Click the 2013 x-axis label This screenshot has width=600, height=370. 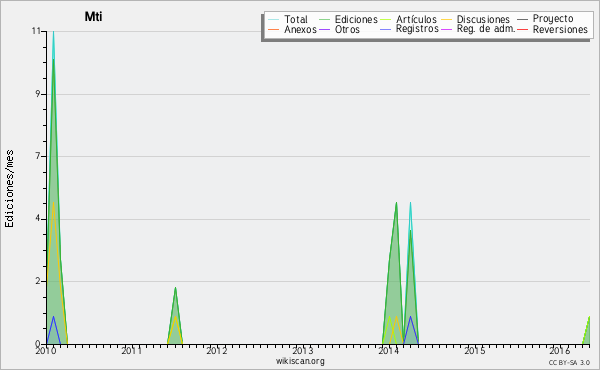click(x=303, y=350)
